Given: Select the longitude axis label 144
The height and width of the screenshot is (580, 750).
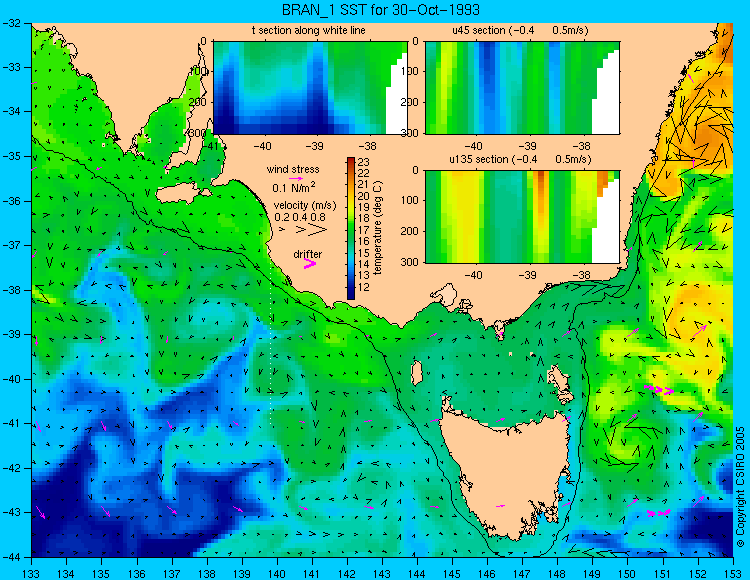Looking at the screenshot, I should pyautogui.click(x=417, y=573).
